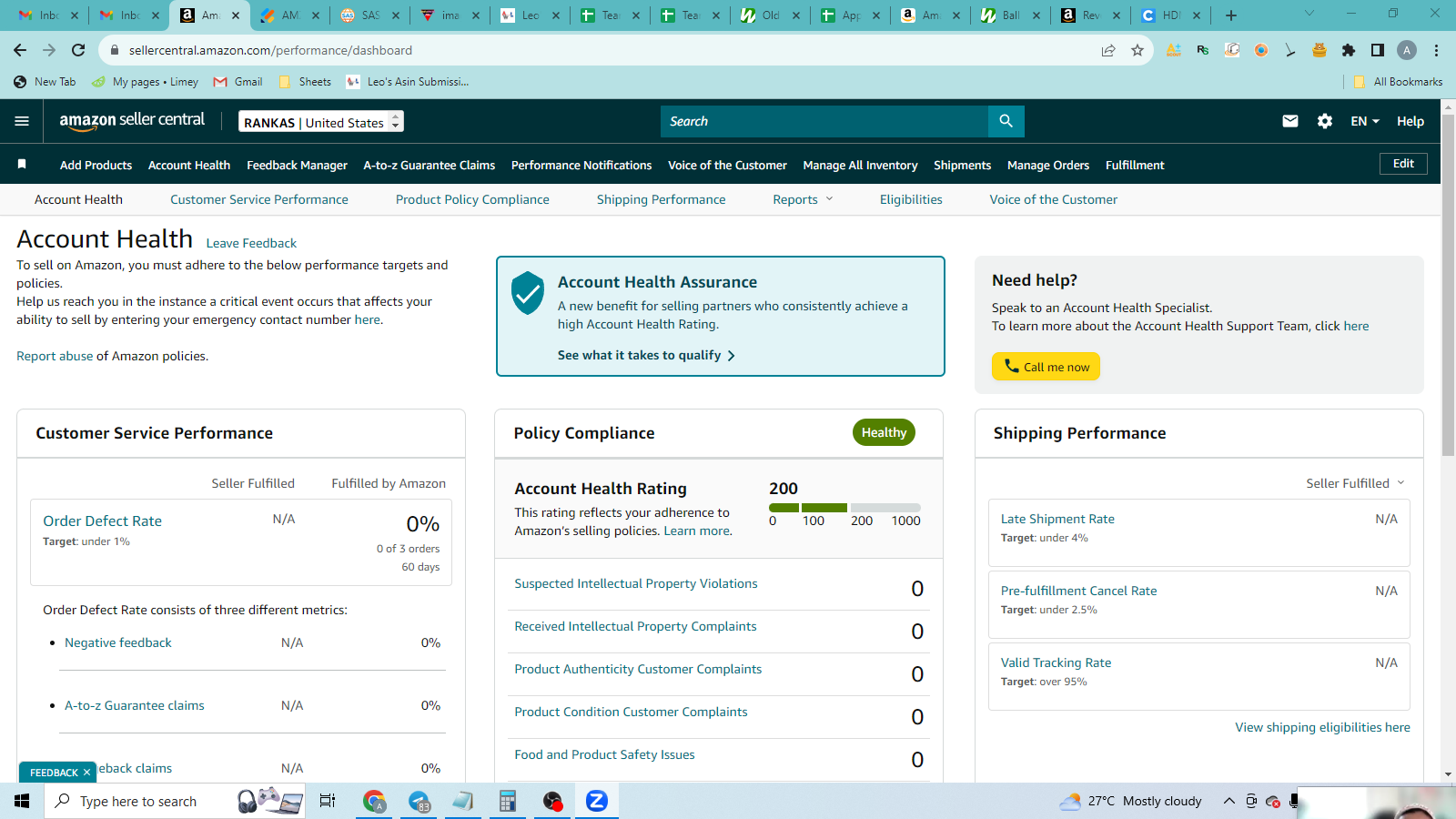Open the Seller Central hamburger menu
Viewport: 1456px width, 819px height.
[x=22, y=121]
